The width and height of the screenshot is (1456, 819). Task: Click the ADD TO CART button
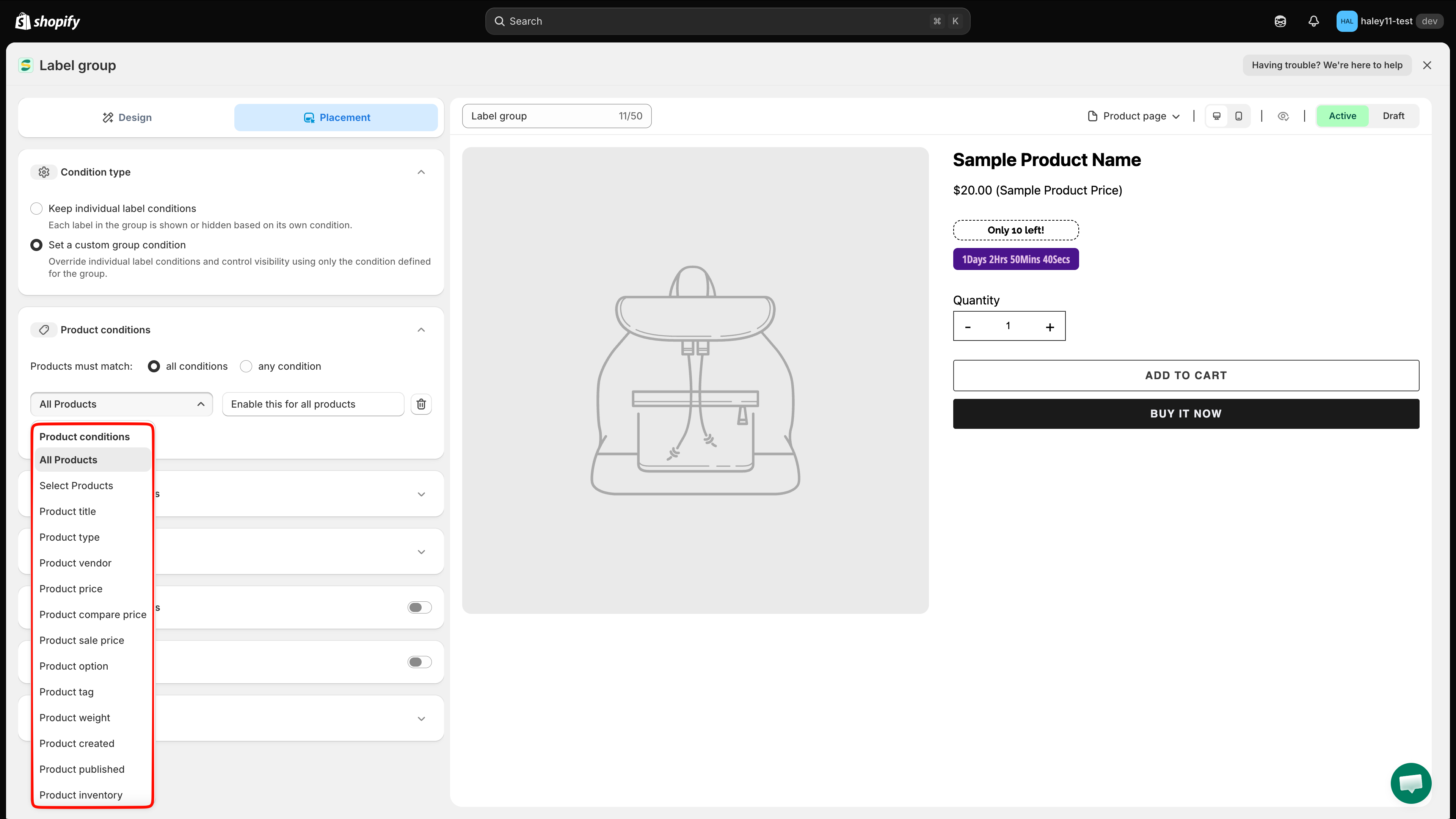[x=1186, y=375]
